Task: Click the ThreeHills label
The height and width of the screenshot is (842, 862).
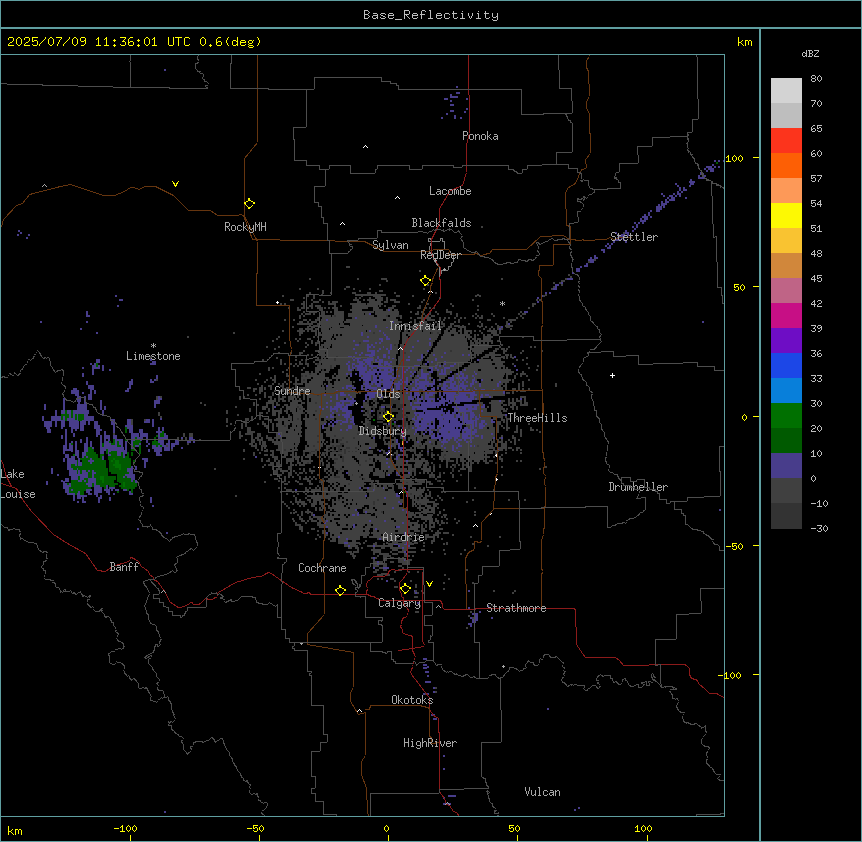Action: 537,418
